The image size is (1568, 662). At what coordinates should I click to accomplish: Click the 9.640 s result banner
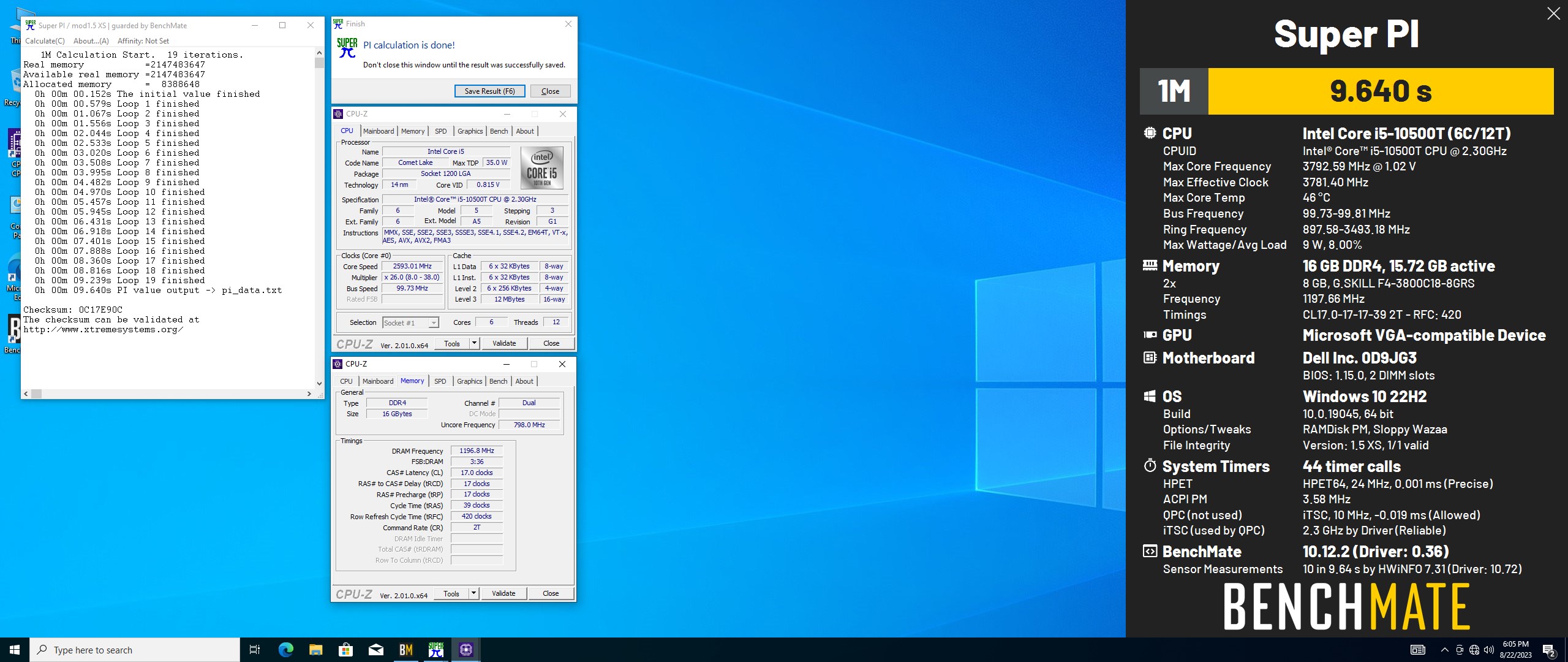tap(1381, 91)
